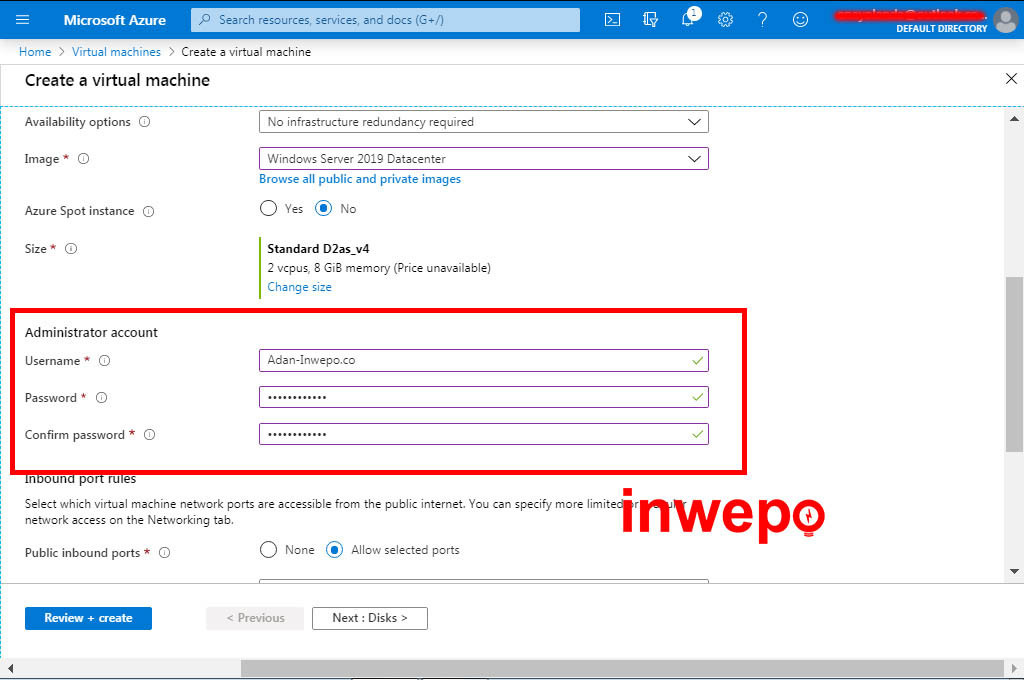Click the vertical scrollbar down arrow
The image size is (1024, 680).
[x=1014, y=571]
